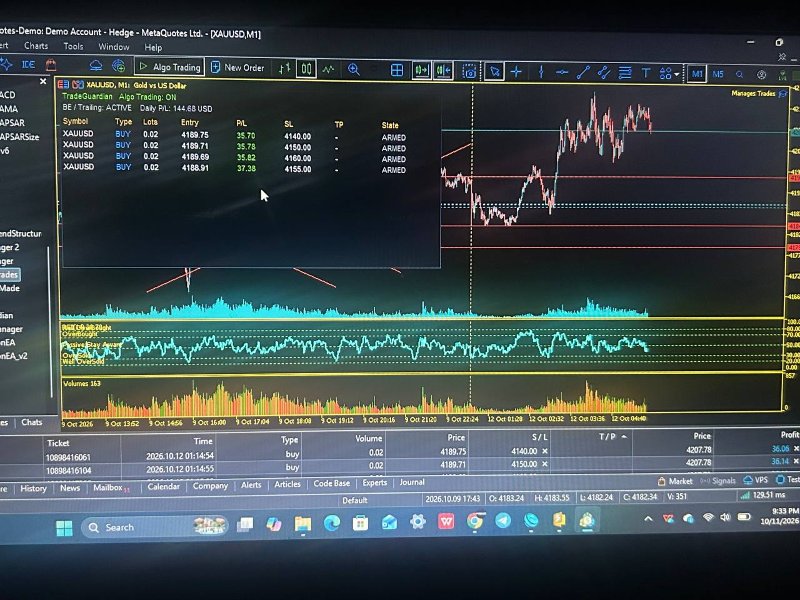The width and height of the screenshot is (800, 600).
Task: Open the MQL5 IDE editor
Action: coord(28,64)
